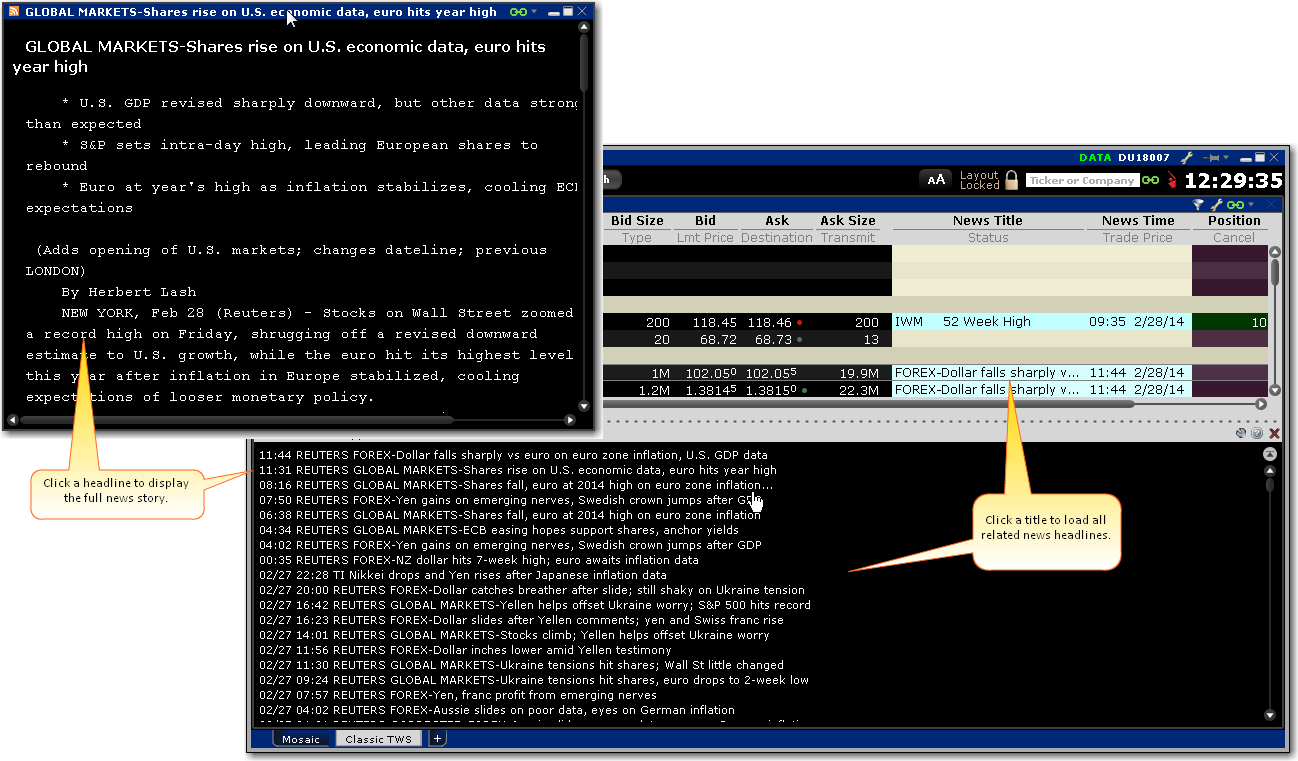This screenshot has height=761, width=1298.
Task: Click the green position cell showing 10
Action: [1230, 322]
